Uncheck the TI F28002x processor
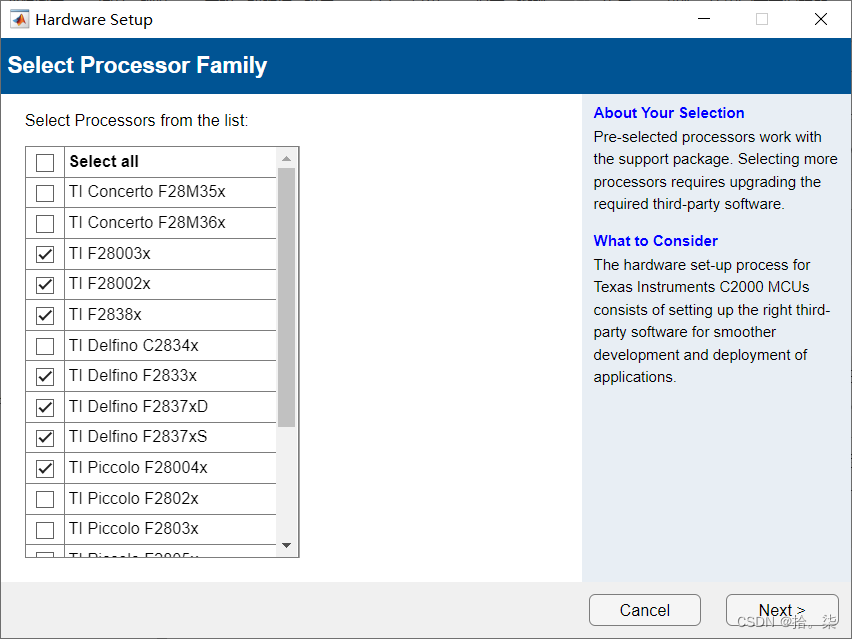 [x=45, y=285]
